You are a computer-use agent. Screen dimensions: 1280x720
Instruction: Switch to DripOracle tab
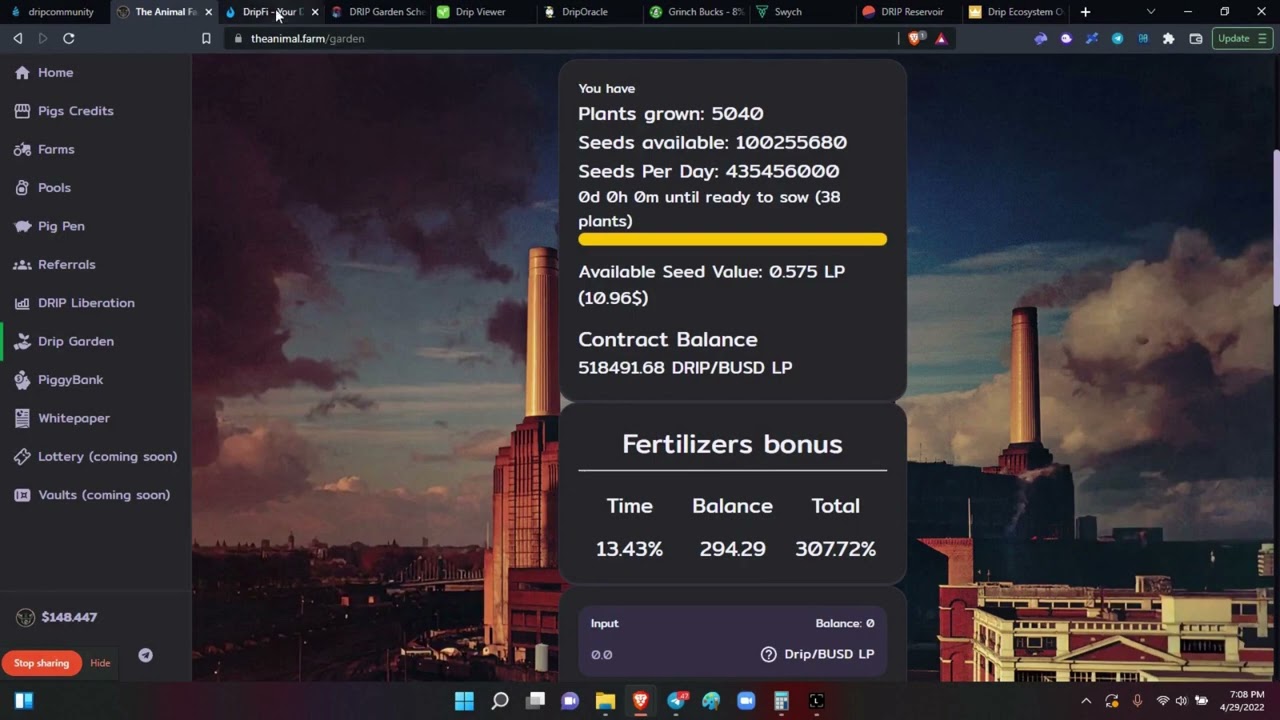click(590, 12)
